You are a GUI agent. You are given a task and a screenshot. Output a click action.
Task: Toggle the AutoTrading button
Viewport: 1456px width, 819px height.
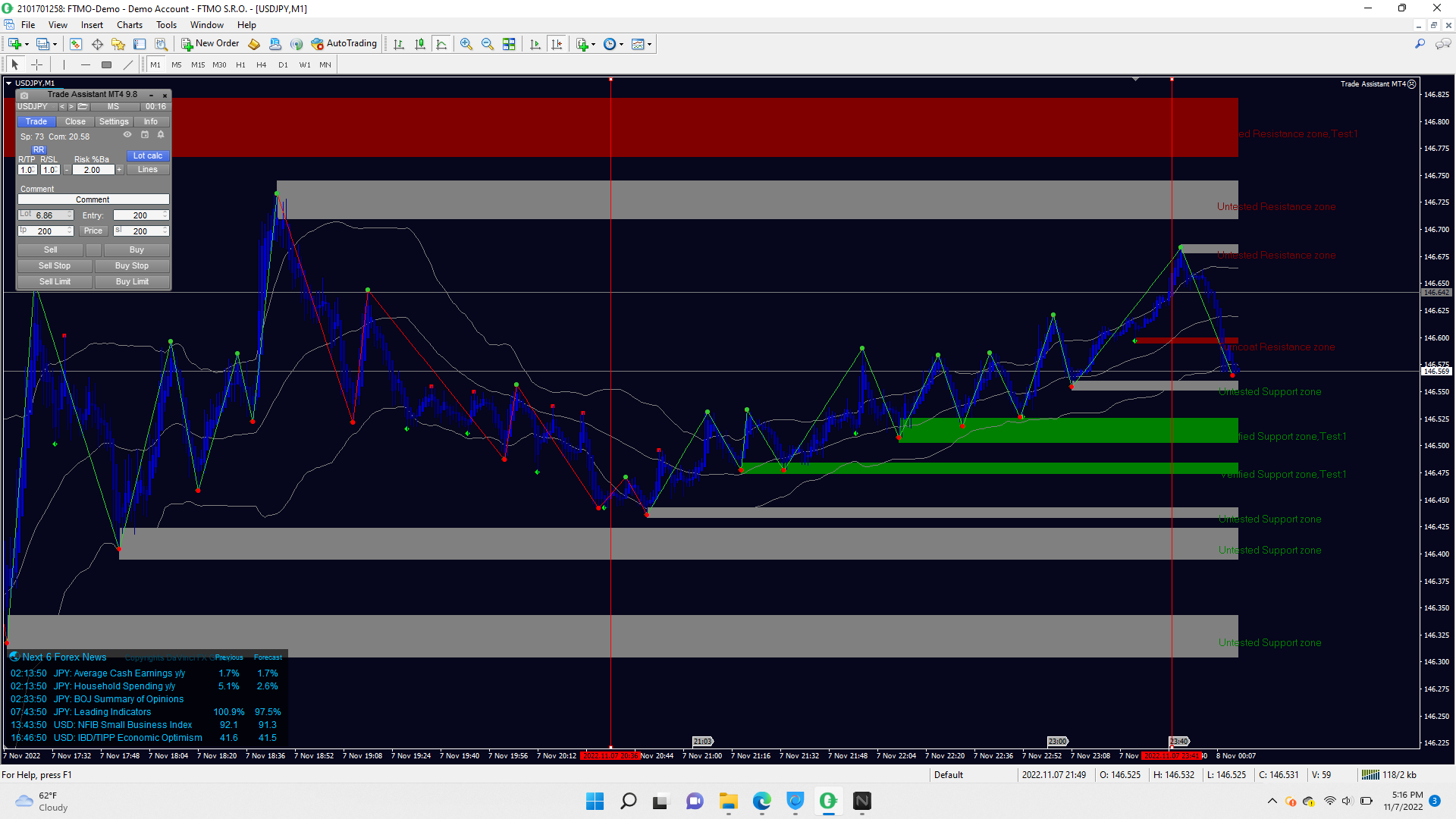[x=344, y=44]
